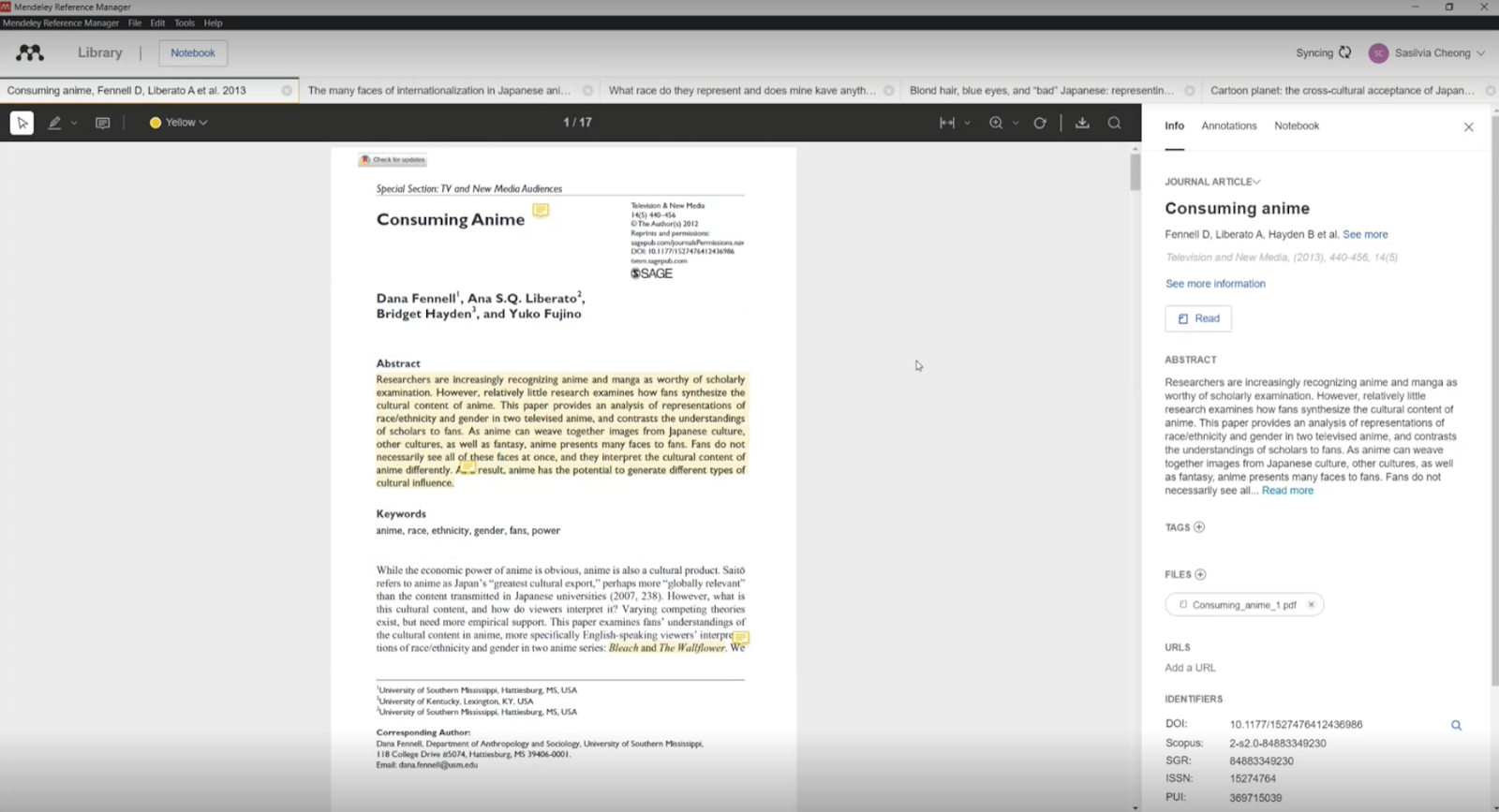
Task: Open zoom level dropdown arrow
Action: pyautogui.click(x=1016, y=123)
